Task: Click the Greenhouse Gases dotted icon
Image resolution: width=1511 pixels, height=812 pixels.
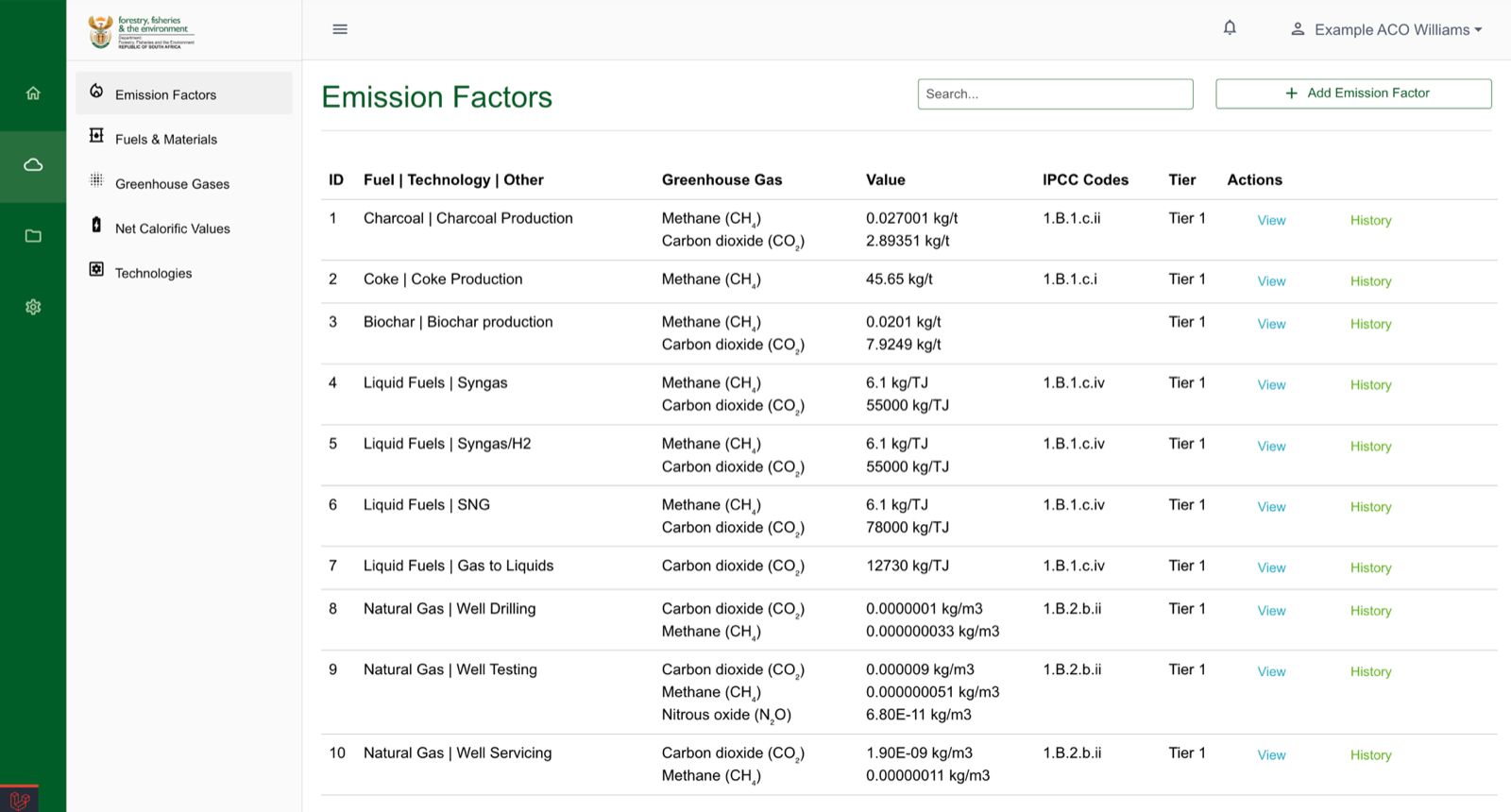Action: [96, 180]
